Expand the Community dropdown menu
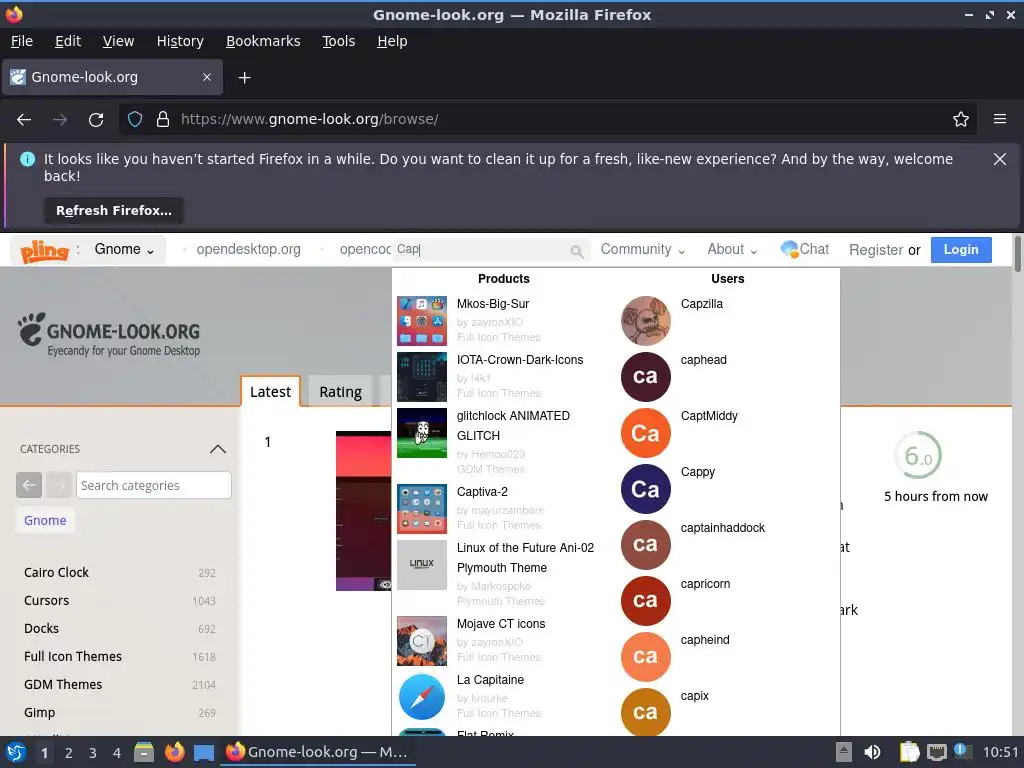Viewport: 1024px width, 768px height. tap(643, 249)
